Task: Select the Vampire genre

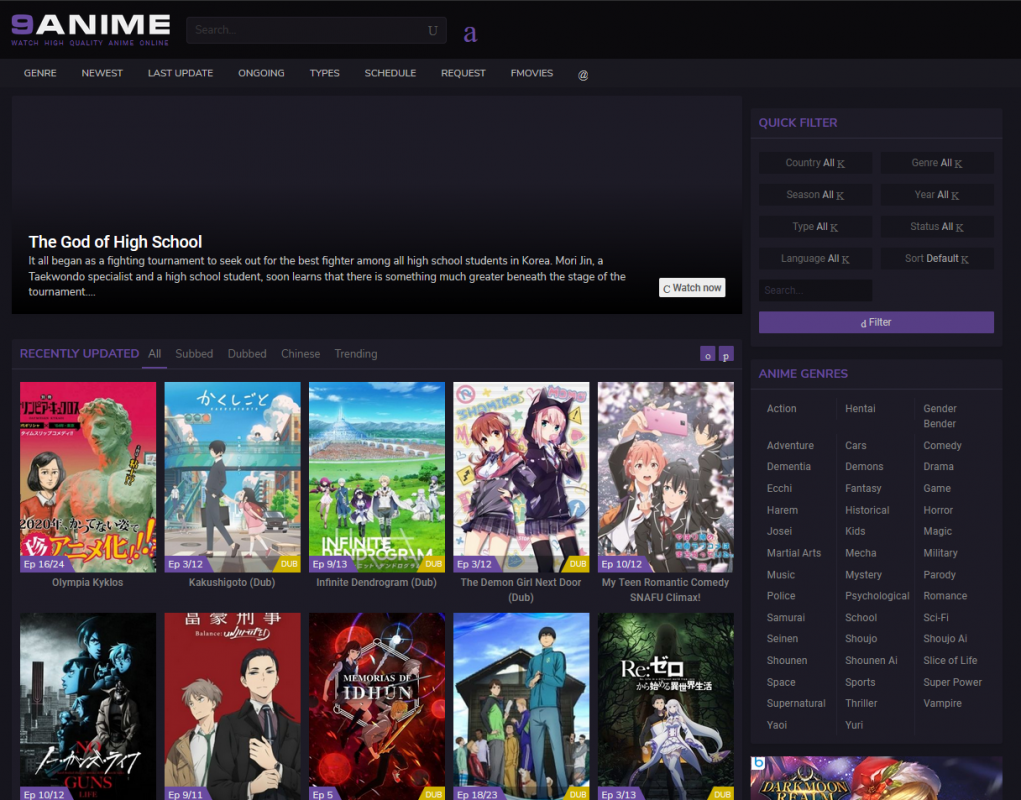Action: 942,704
